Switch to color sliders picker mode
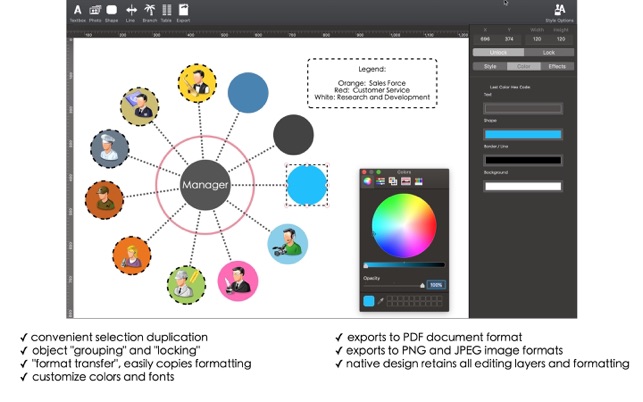The image size is (643, 402). (380, 181)
